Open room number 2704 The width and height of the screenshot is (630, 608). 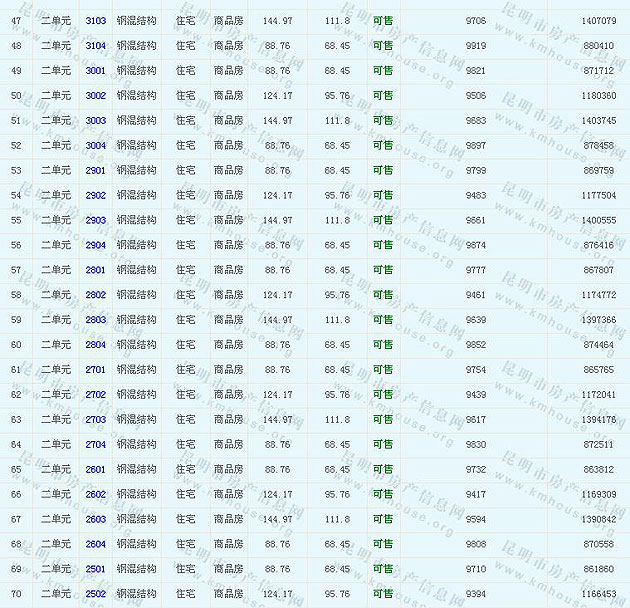click(96, 445)
